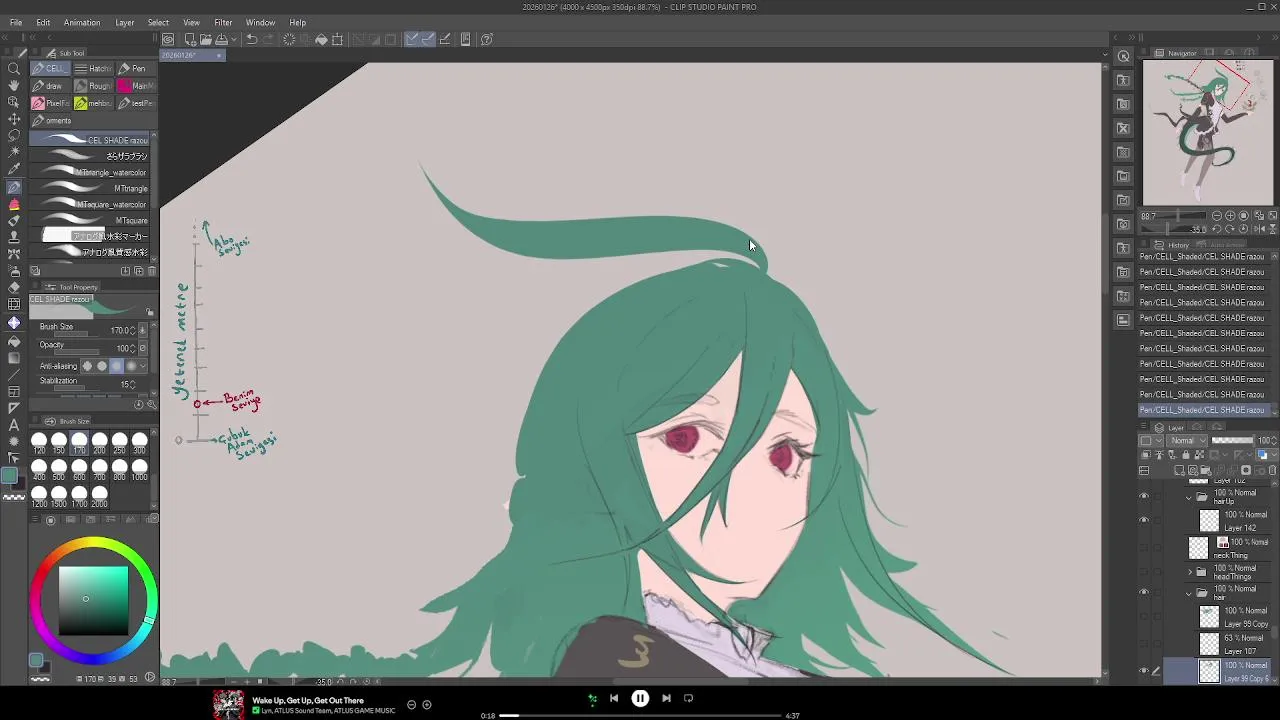Screen dimensions: 1280x720
Task: Click the toolbar Fill bucket icon
Action: (321, 40)
